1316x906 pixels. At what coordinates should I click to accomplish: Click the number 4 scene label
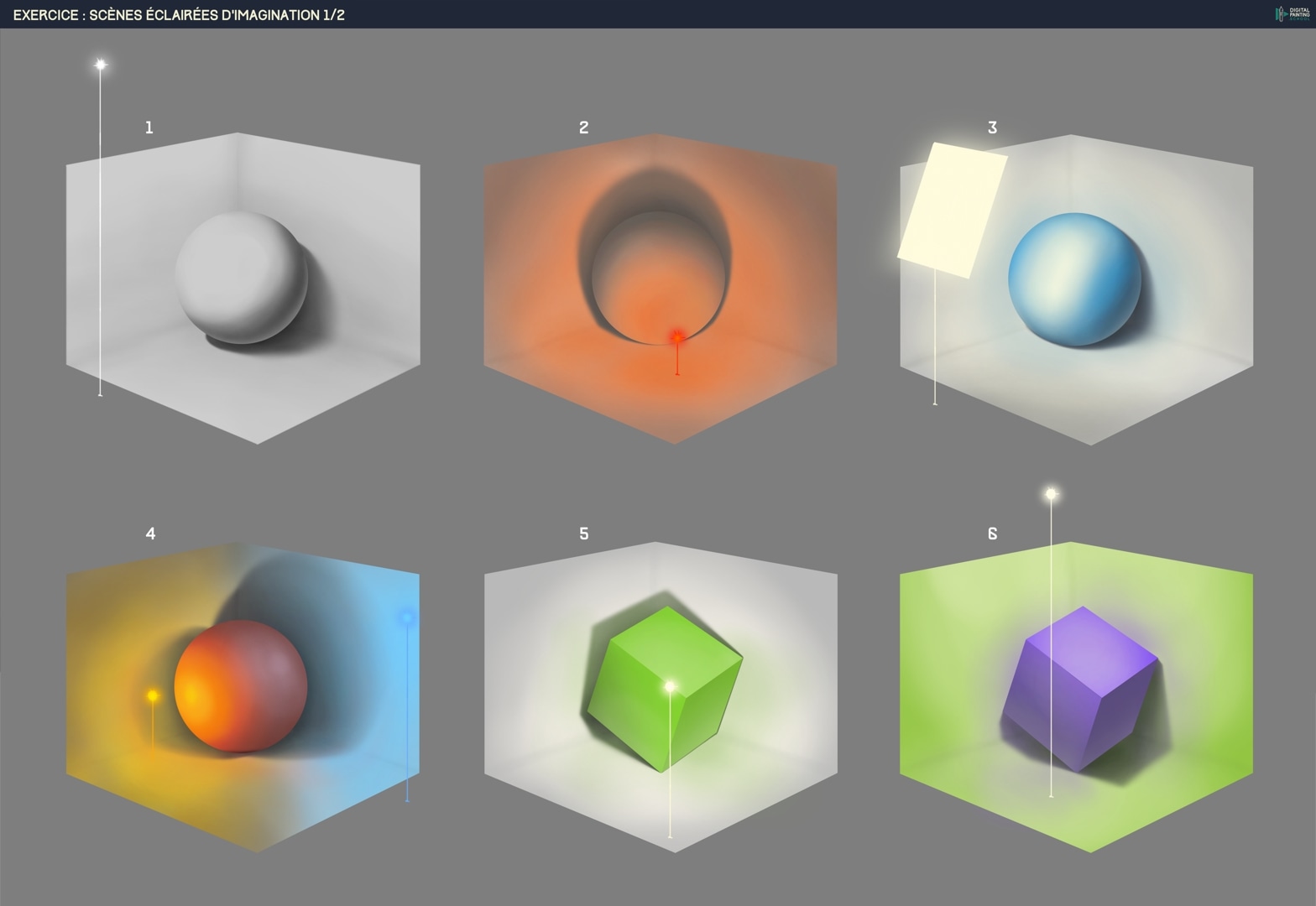[x=150, y=534]
